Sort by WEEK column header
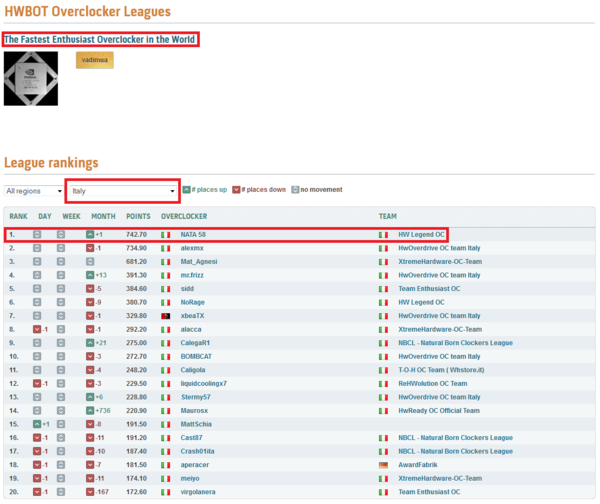 (x=72, y=216)
